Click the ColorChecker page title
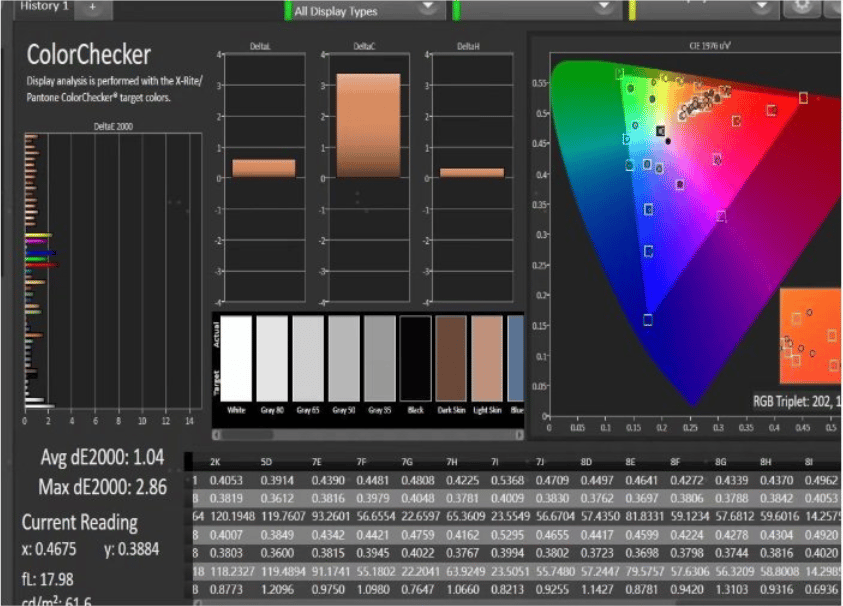The image size is (843, 606). [89, 54]
